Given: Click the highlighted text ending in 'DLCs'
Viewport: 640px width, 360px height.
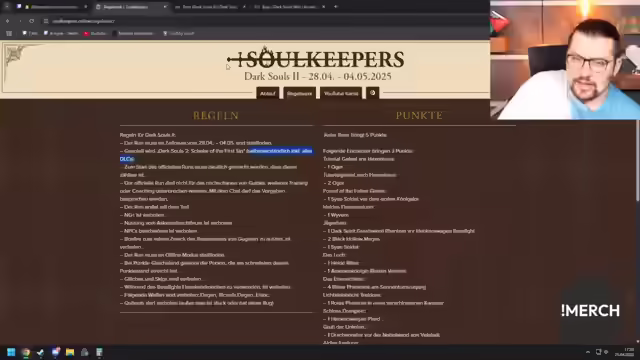Looking at the screenshot, I should click(x=216, y=155).
